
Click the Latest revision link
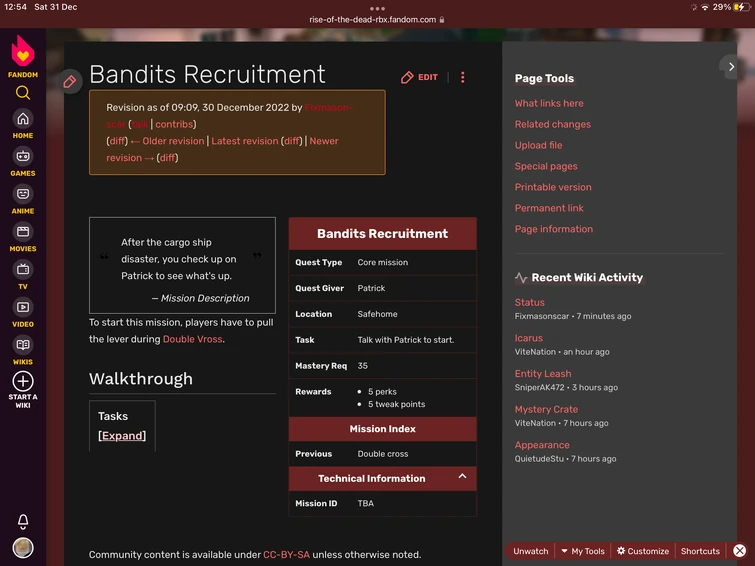(245, 141)
